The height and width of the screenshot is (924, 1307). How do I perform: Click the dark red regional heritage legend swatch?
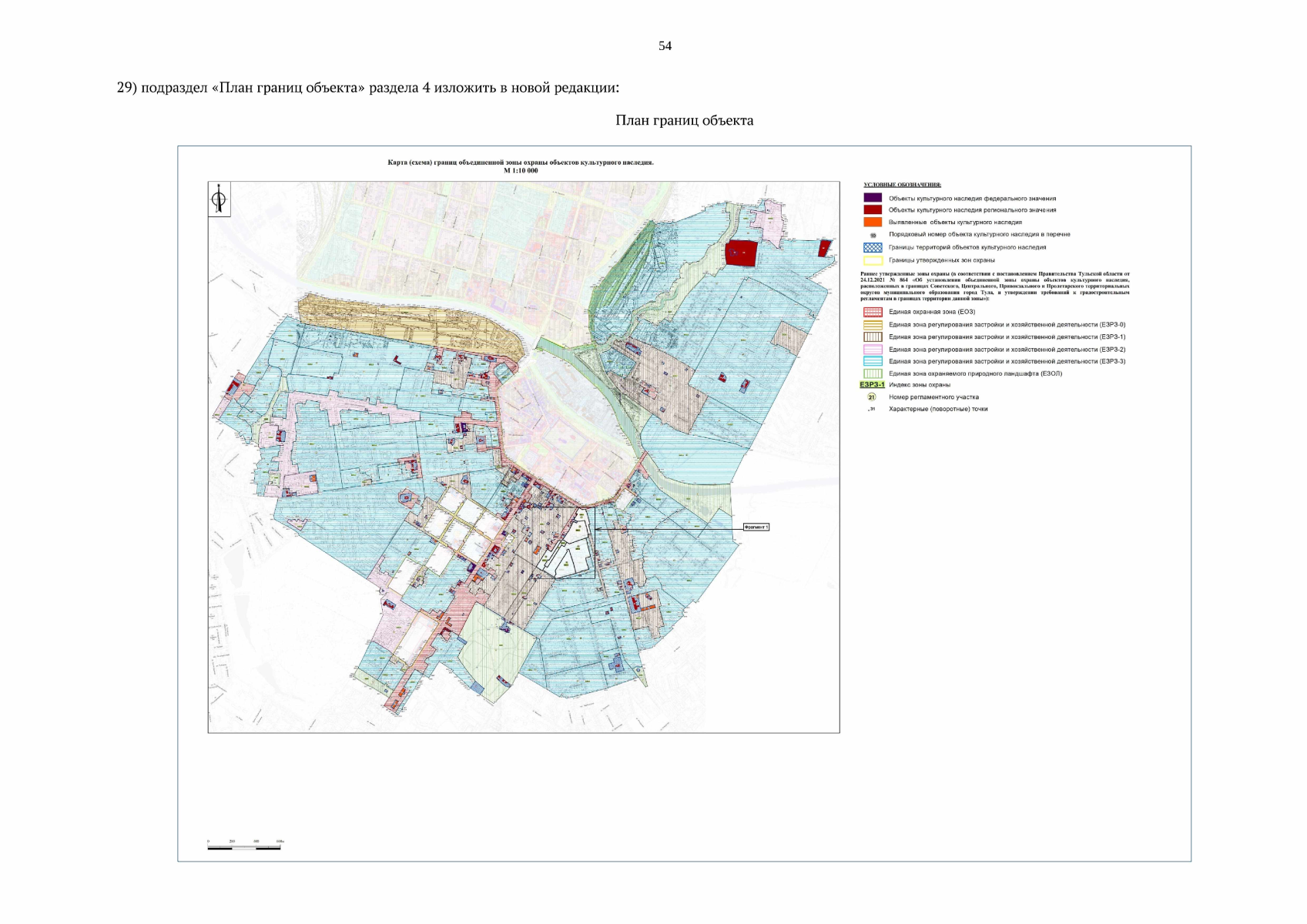click(x=873, y=209)
